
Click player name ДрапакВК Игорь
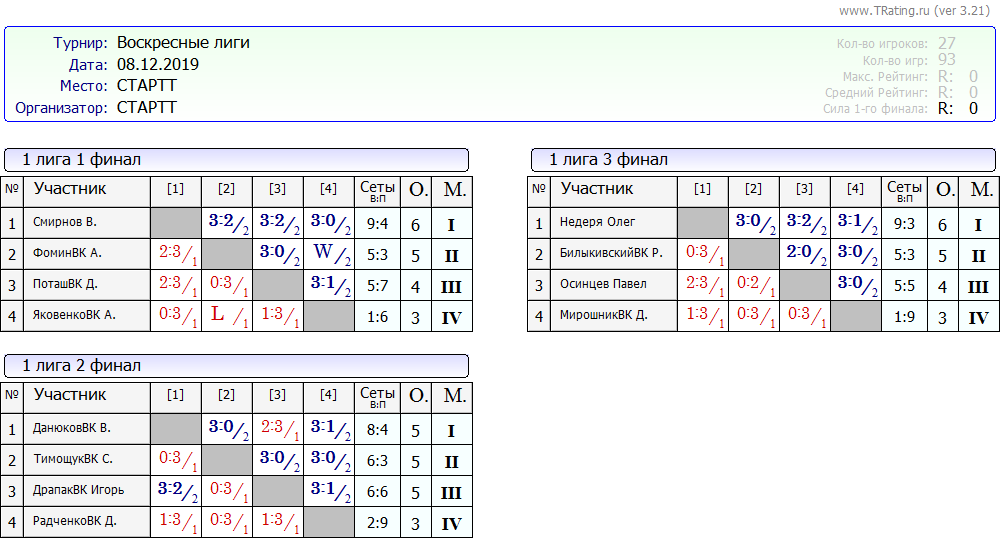78,491
